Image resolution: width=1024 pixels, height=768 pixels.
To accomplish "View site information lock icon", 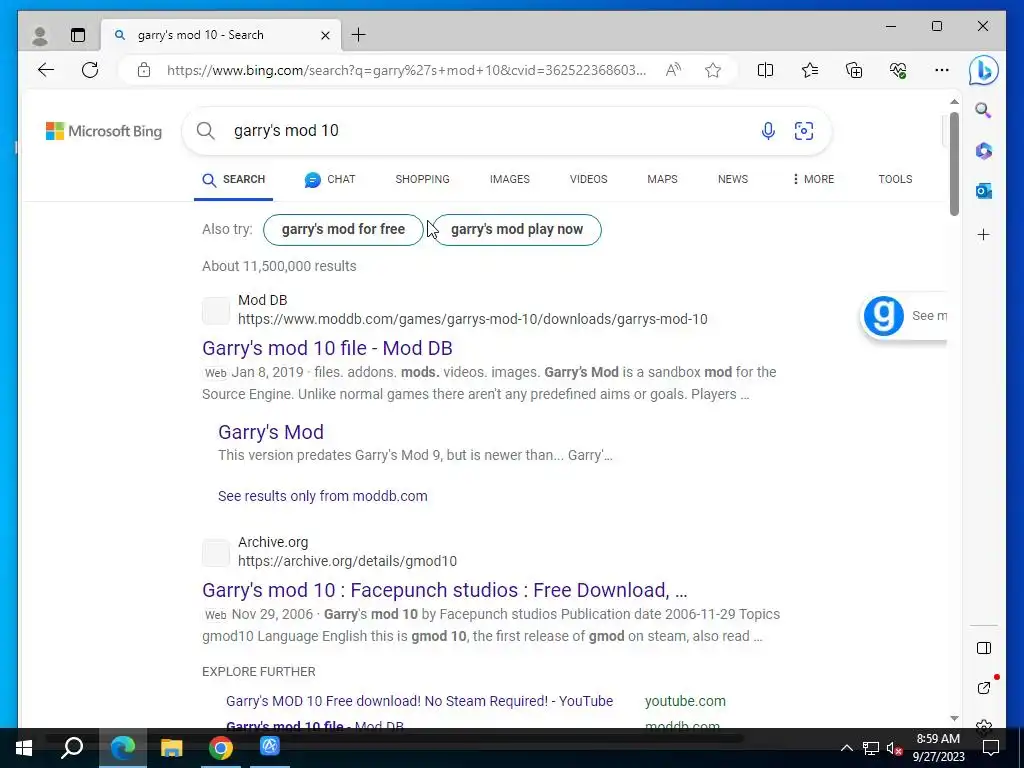I will (x=144, y=70).
